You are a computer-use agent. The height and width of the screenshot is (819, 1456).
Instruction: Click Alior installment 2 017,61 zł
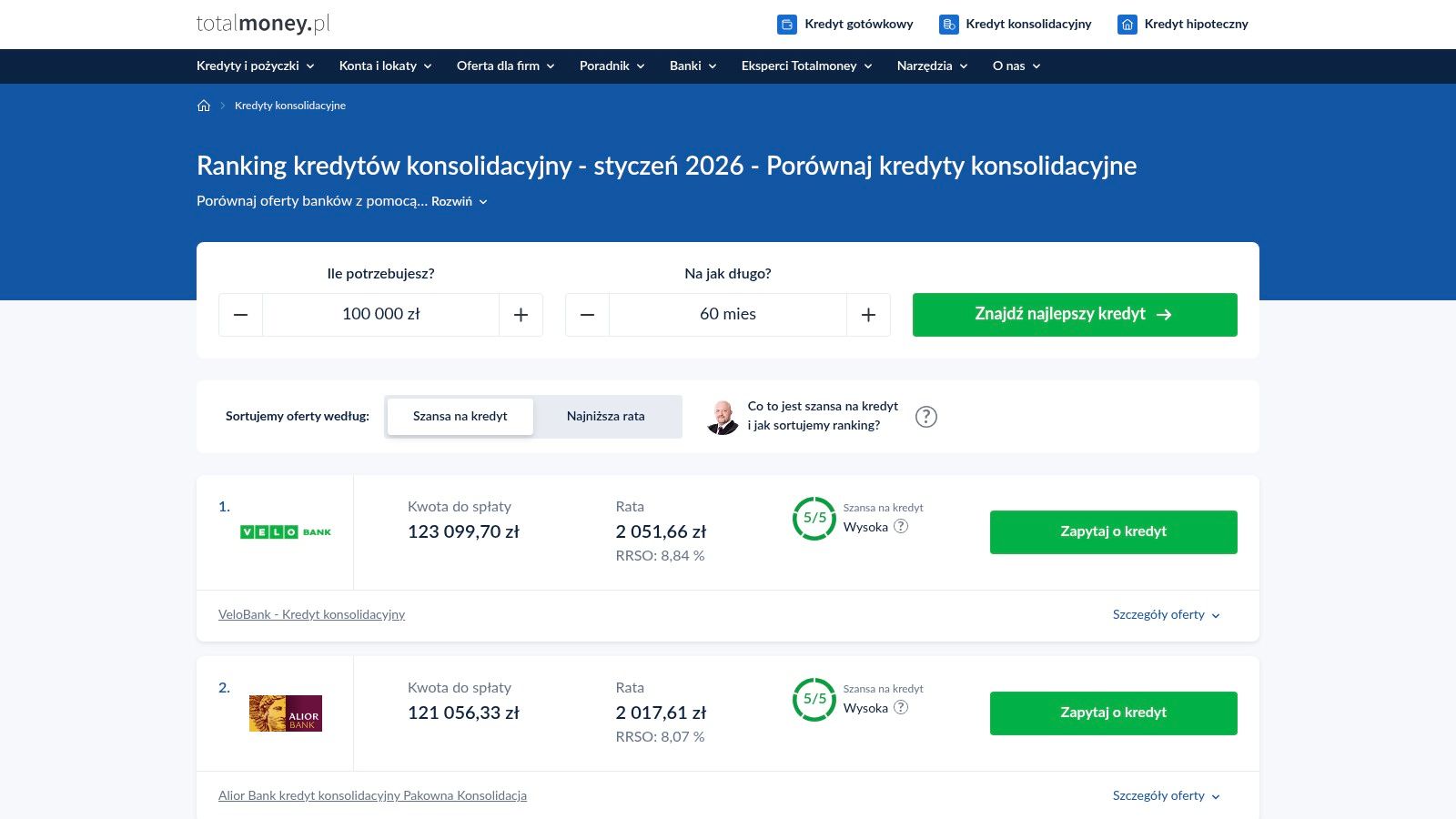pyautogui.click(x=661, y=713)
